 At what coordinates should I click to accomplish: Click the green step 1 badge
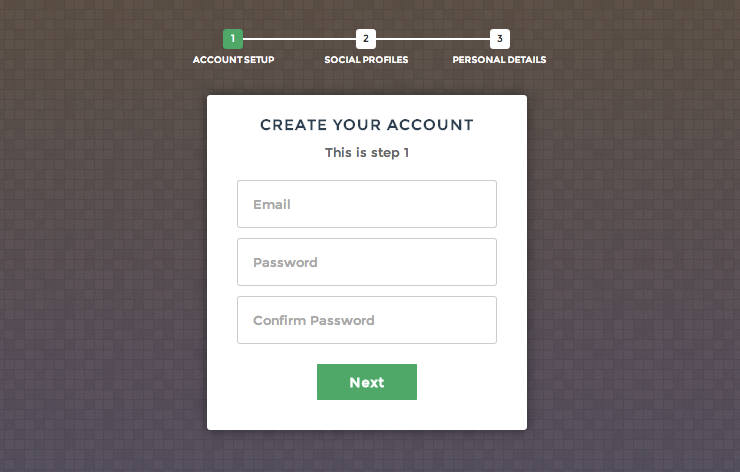233,39
